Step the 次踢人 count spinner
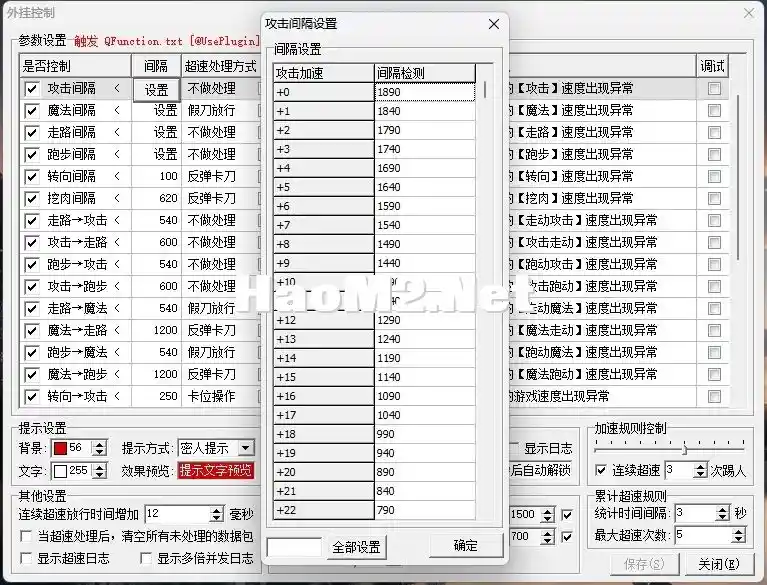Viewport: 767px width, 585px height. 701,471
